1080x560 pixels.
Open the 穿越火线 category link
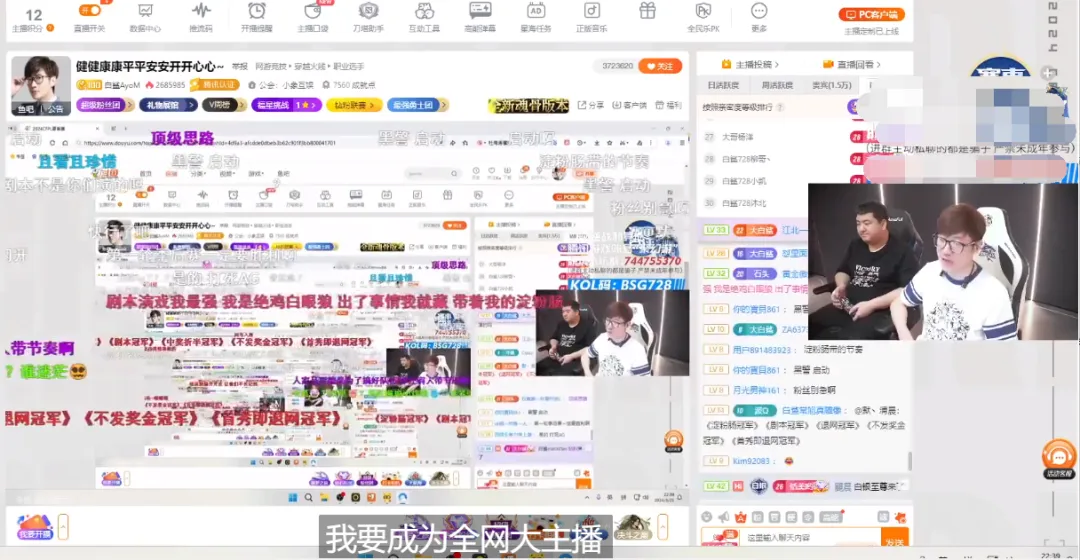point(309,67)
